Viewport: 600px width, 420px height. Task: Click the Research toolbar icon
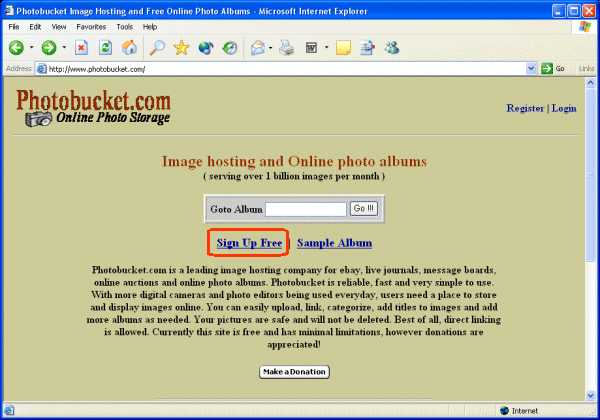367,48
